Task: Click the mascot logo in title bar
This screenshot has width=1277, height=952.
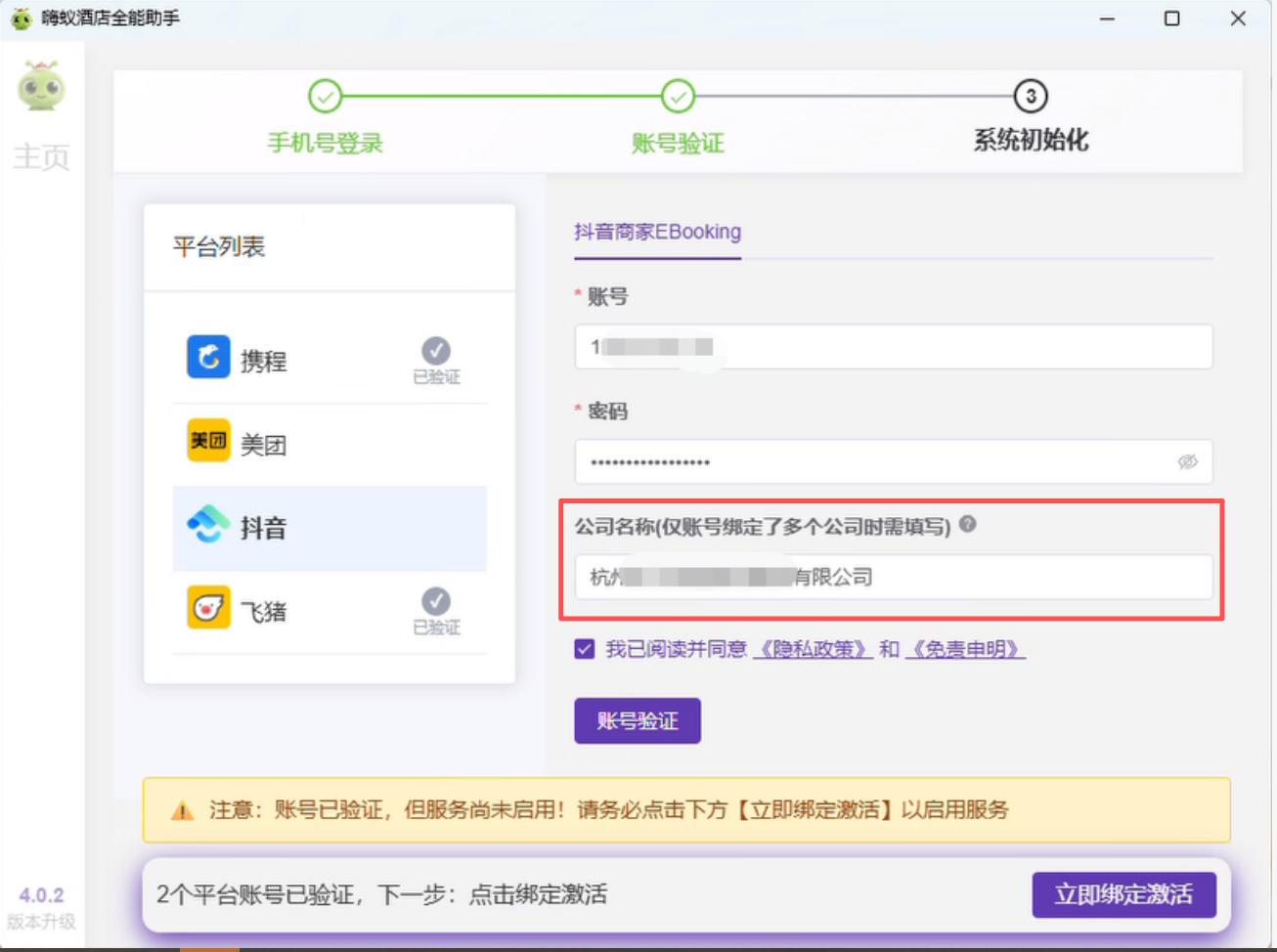Action: [x=22, y=18]
